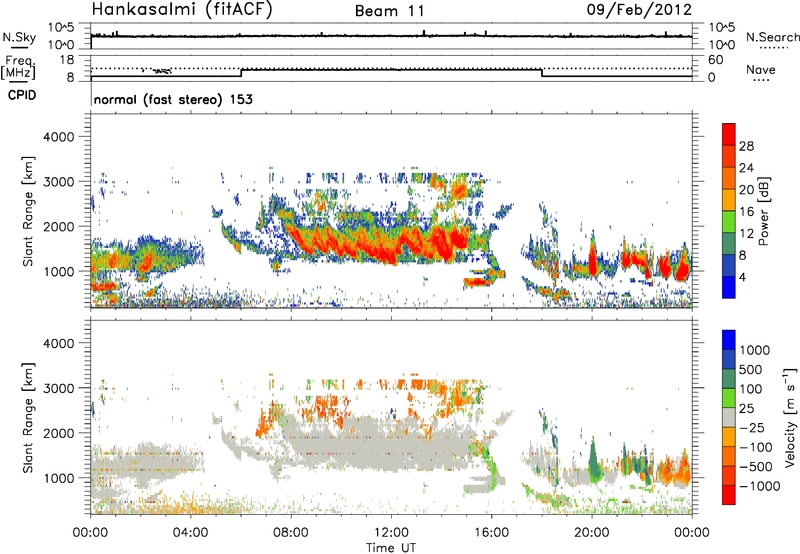
Task: Click the 12 label on power colorbar
Action: click(746, 234)
